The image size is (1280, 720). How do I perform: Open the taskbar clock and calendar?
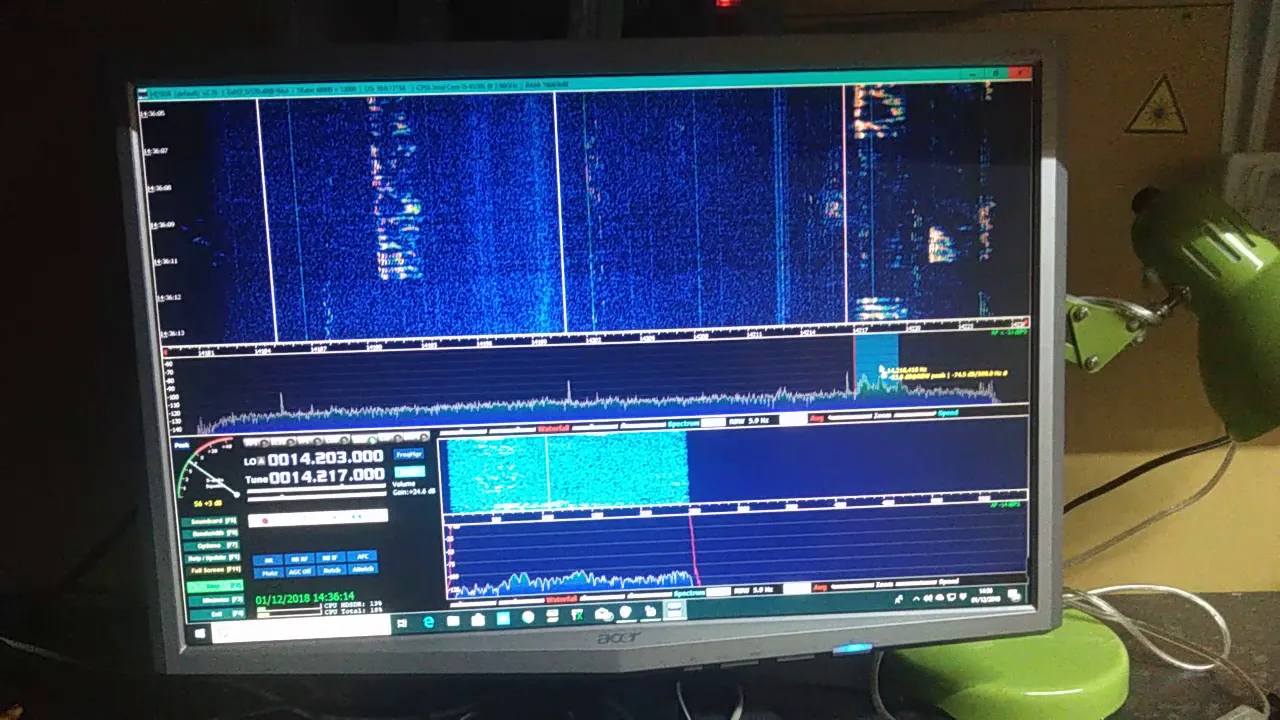(x=986, y=596)
